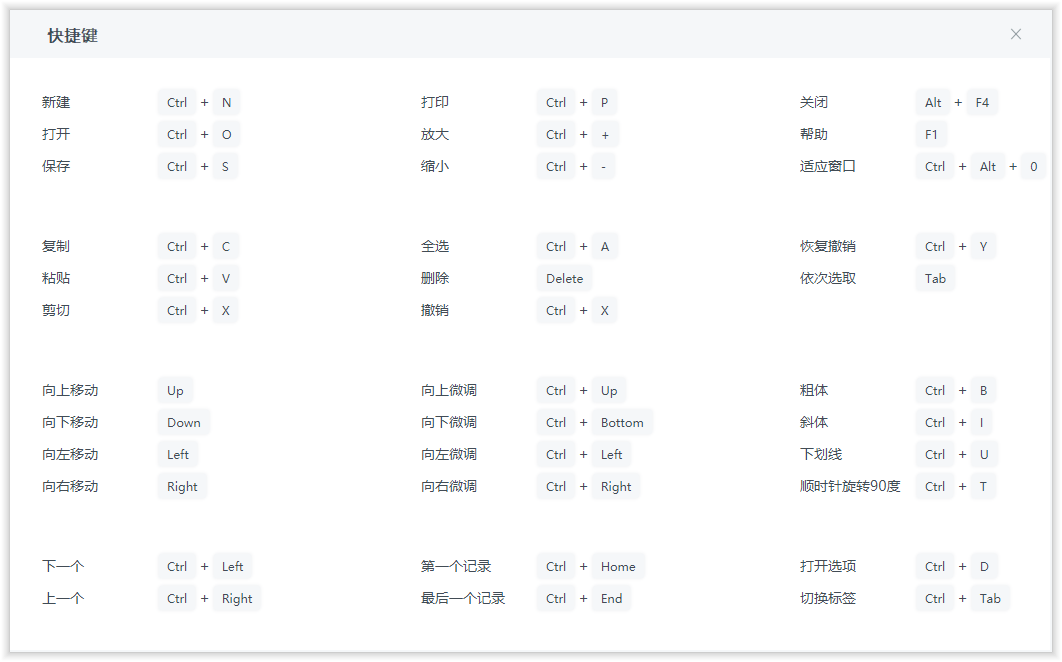Click the P key in 打印 row
Viewport: 1062px width, 662px height.
pos(604,102)
